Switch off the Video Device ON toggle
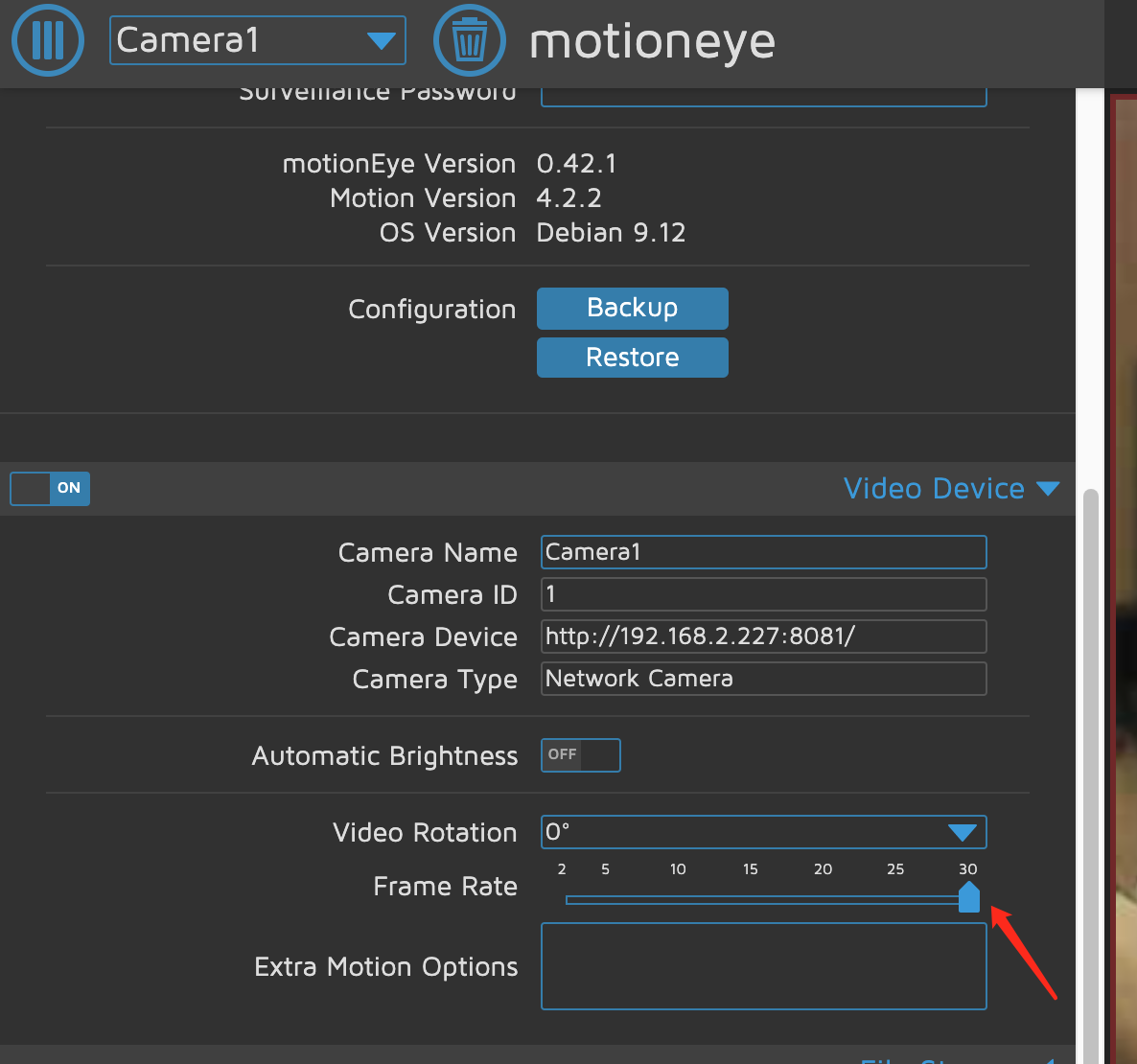 (50, 488)
